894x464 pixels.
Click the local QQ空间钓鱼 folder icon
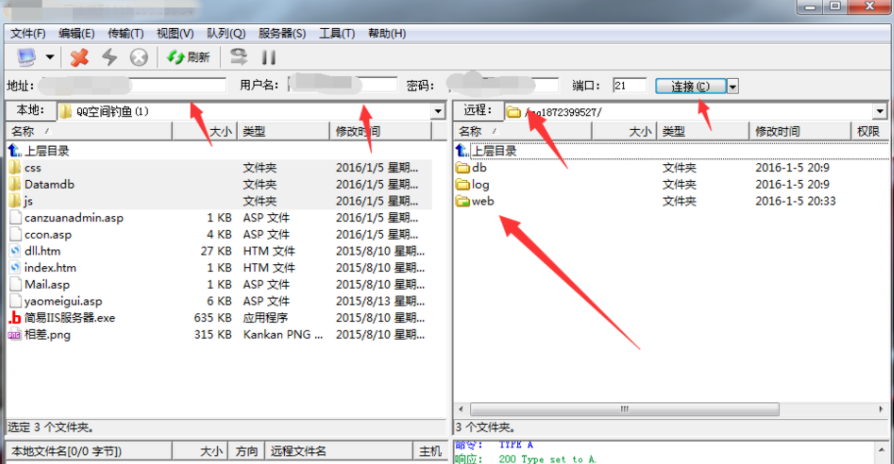point(66,111)
